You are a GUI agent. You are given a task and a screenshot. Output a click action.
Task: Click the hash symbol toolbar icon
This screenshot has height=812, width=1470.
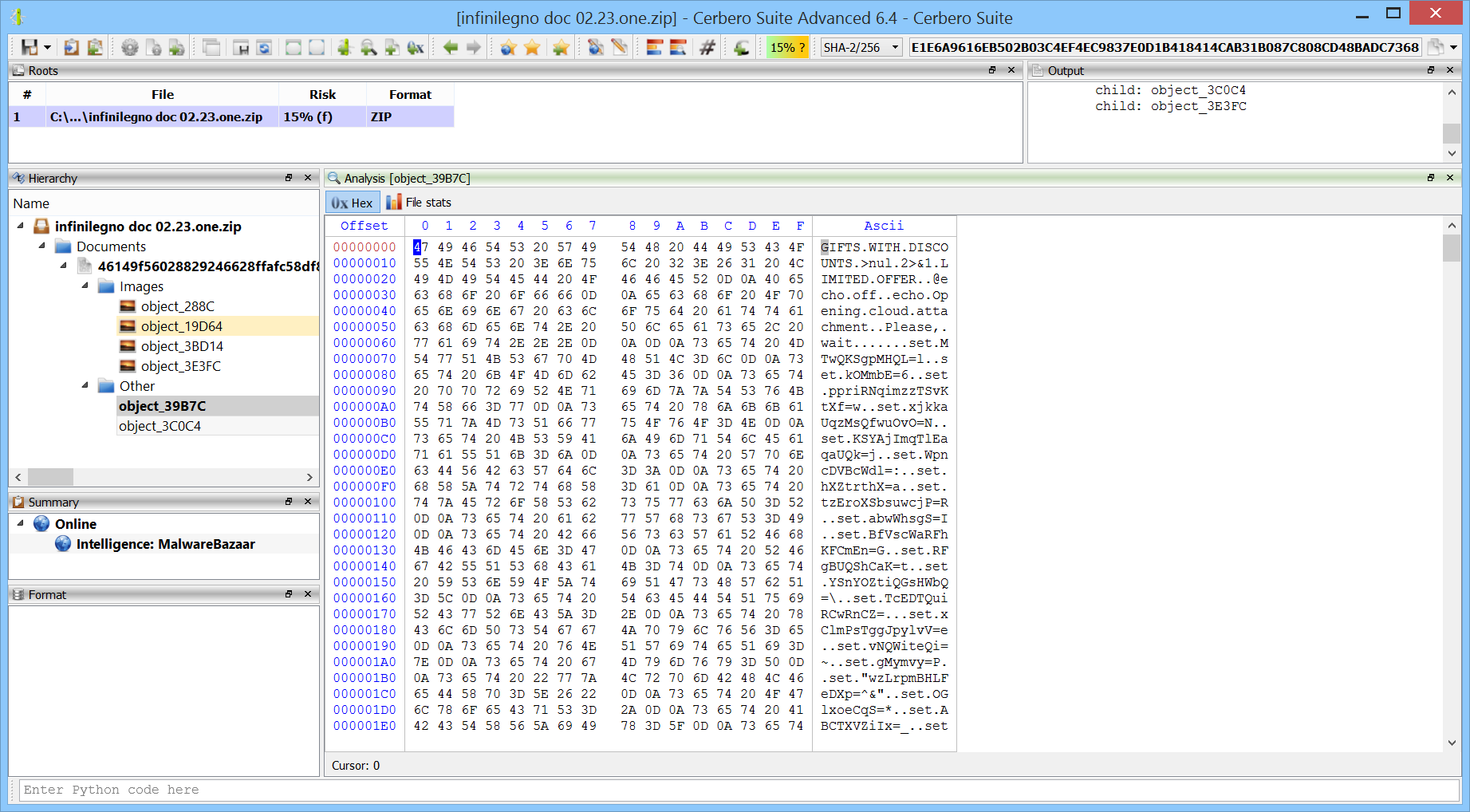coord(707,48)
